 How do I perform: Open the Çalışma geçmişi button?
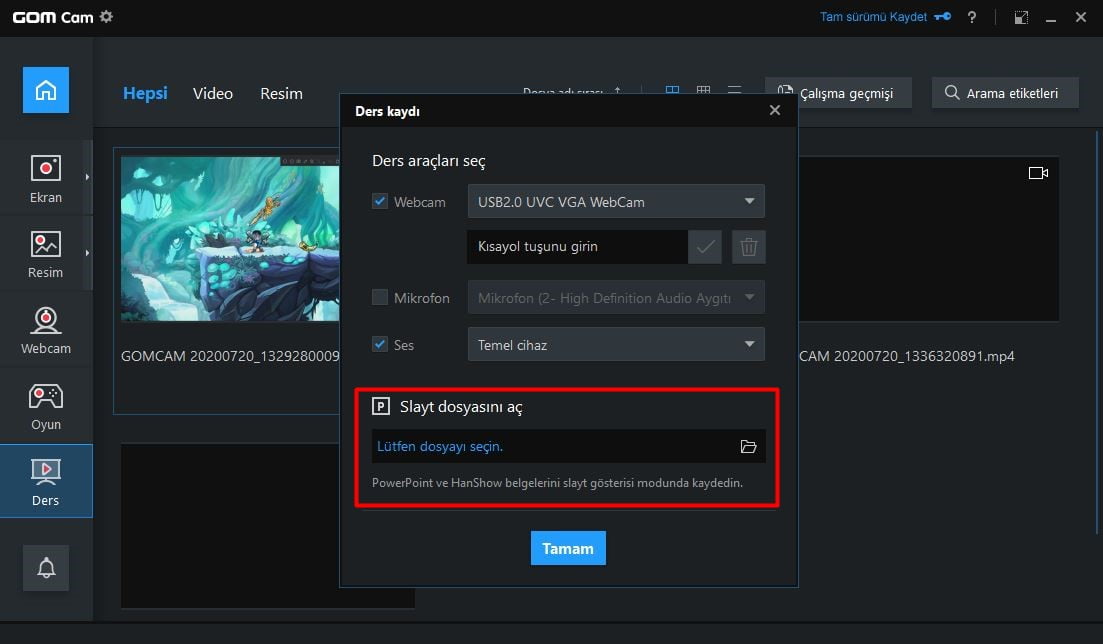click(838, 93)
